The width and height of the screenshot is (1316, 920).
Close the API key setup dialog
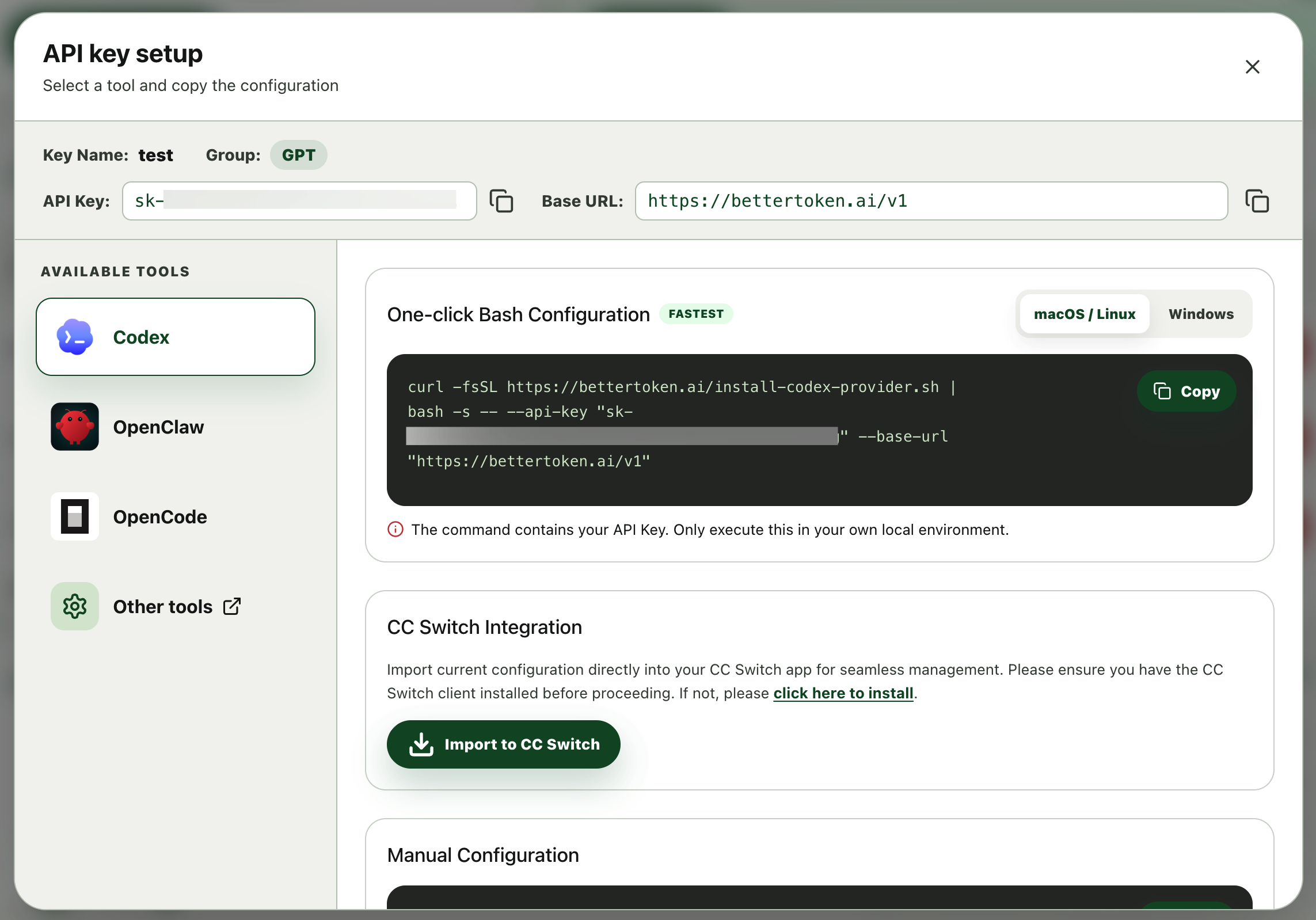(x=1252, y=67)
